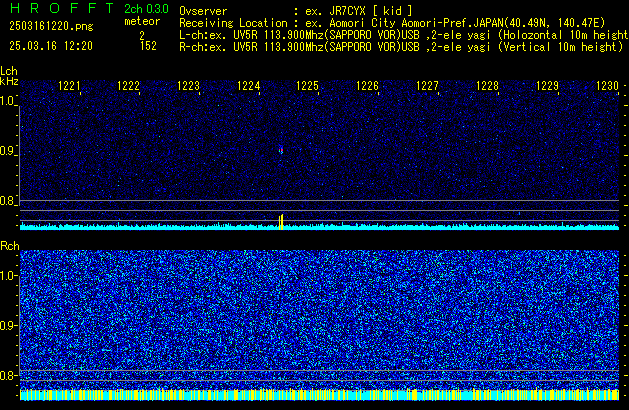The width and height of the screenshot is (629, 410).
Task: Click the '2ch 0.3.0' version text
Action: point(146,9)
